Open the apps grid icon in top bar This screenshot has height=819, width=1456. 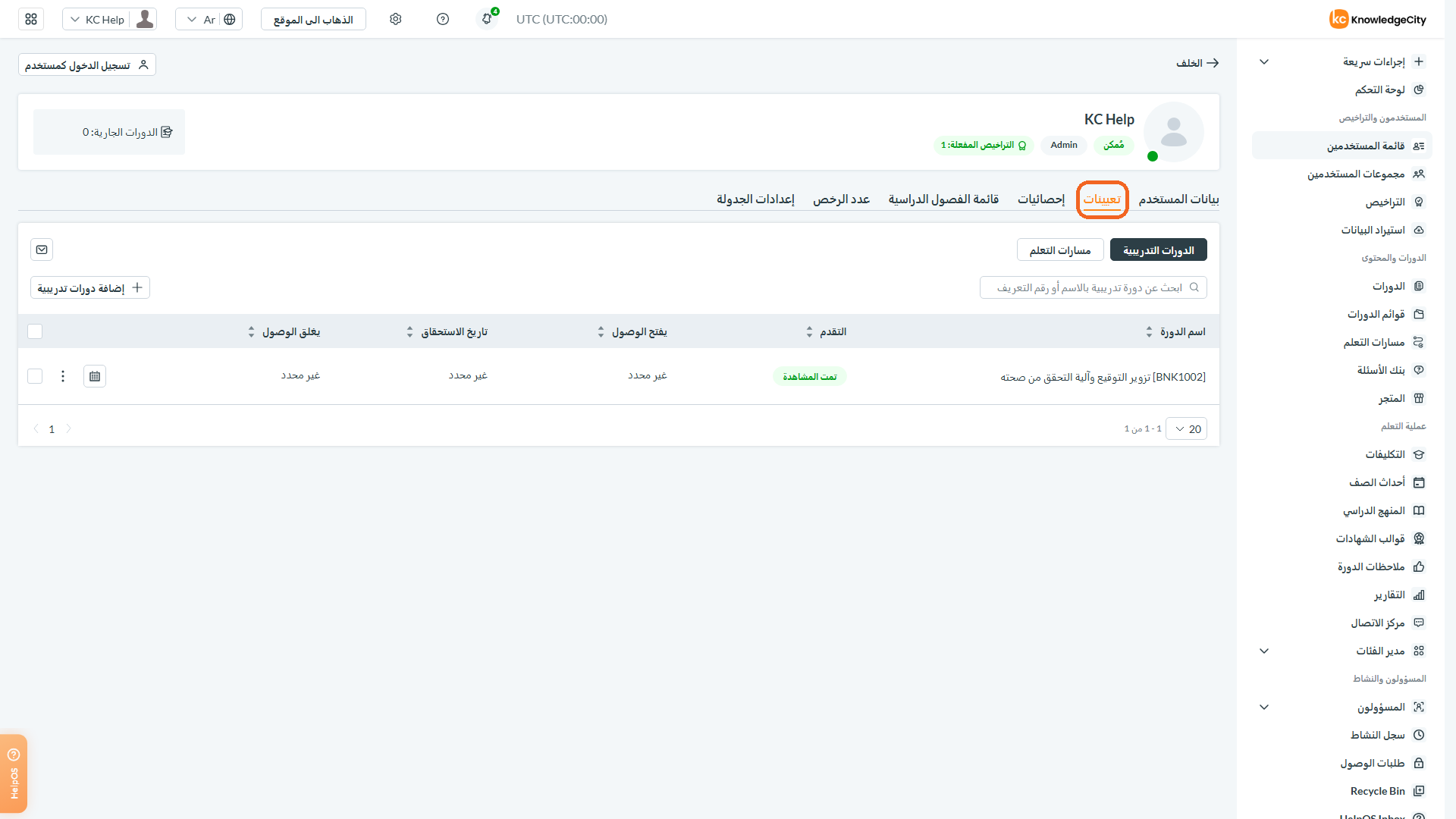(31, 19)
